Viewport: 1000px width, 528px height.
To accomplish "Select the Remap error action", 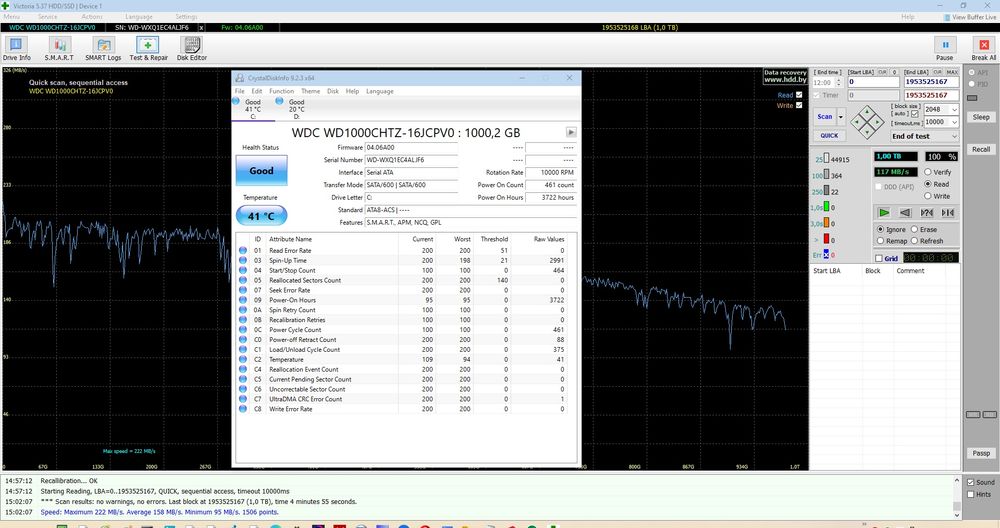I will (x=880, y=241).
